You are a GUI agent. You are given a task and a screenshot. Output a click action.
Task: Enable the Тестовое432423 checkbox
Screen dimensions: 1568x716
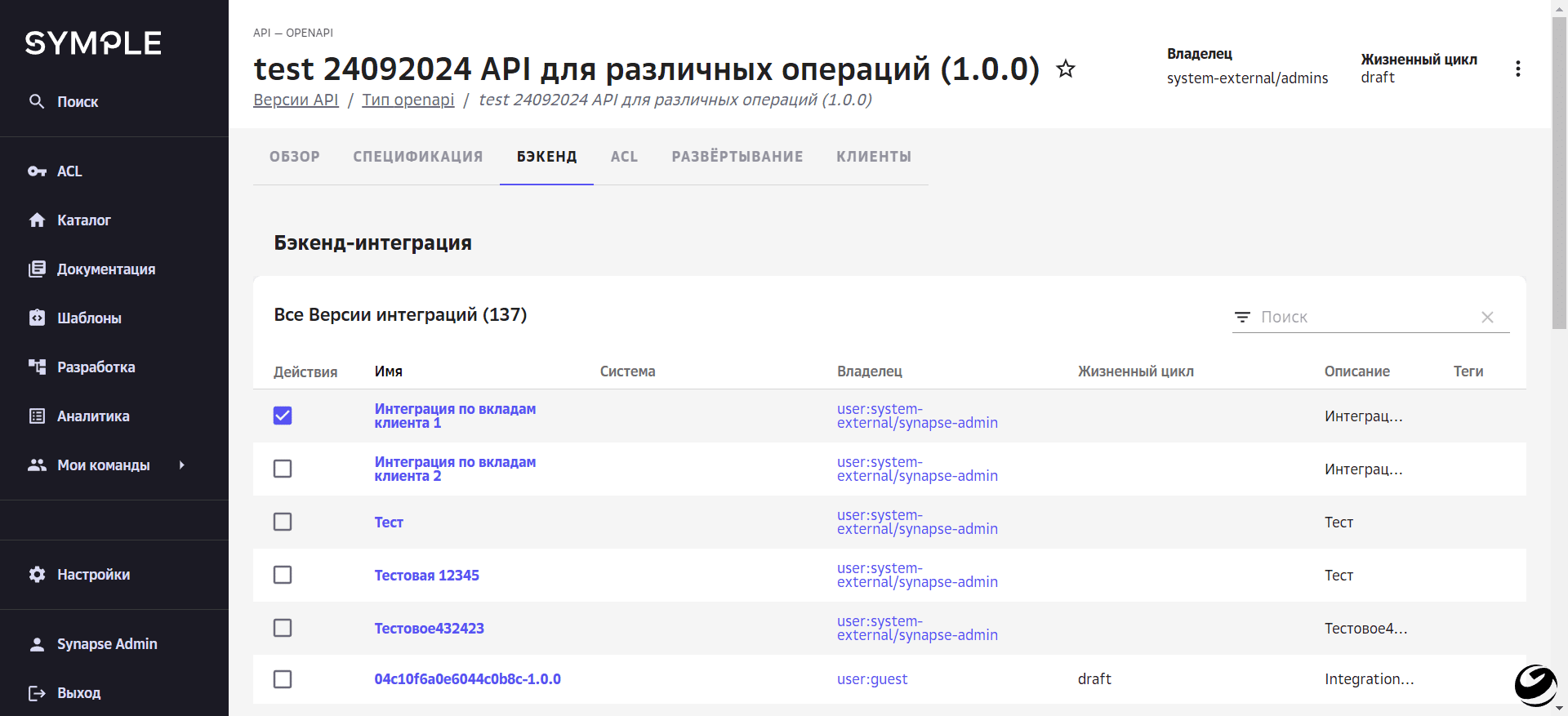[x=283, y=628]
